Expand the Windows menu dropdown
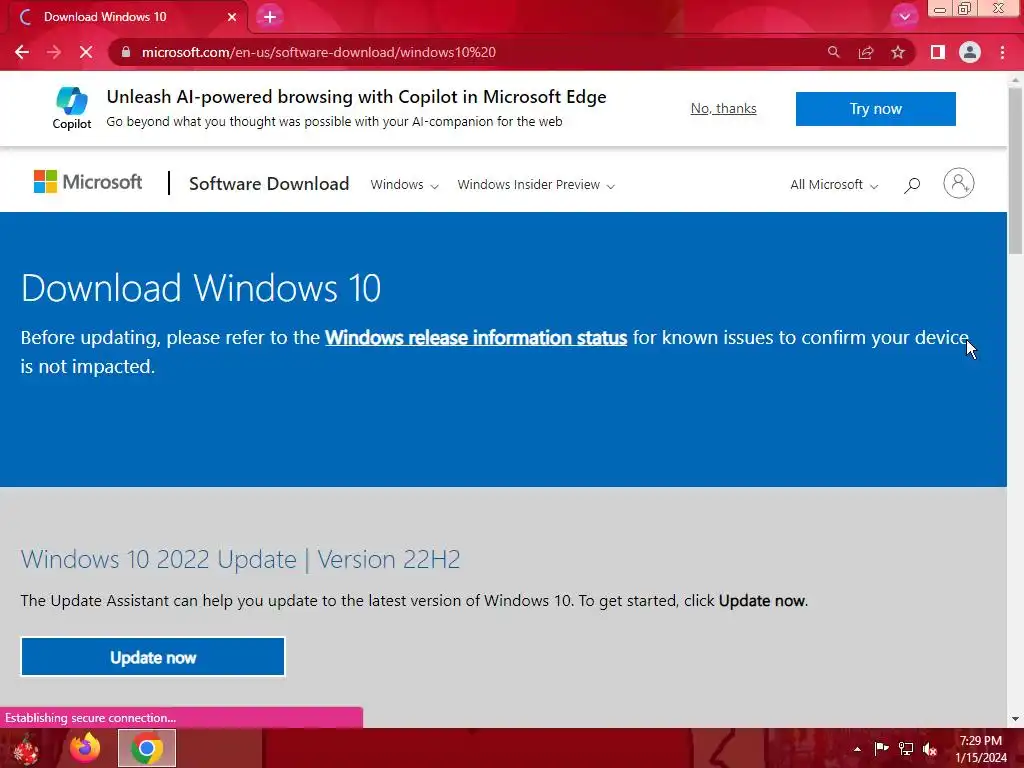1024x768 pixels. tap(404, 185)
